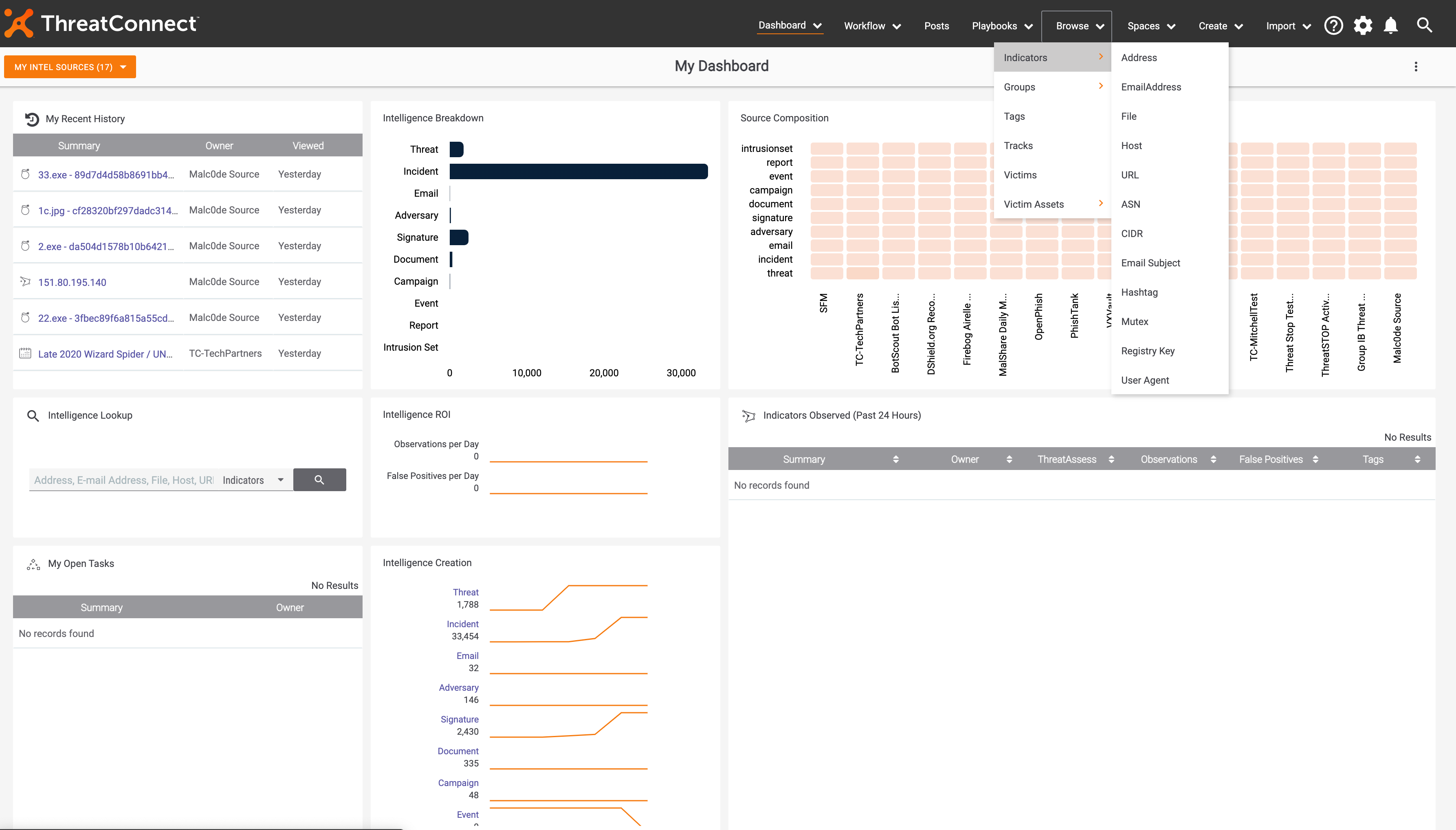Open the search magnifier in the top bar
The image size is (1456, 830).
[x=1424, y=25]
